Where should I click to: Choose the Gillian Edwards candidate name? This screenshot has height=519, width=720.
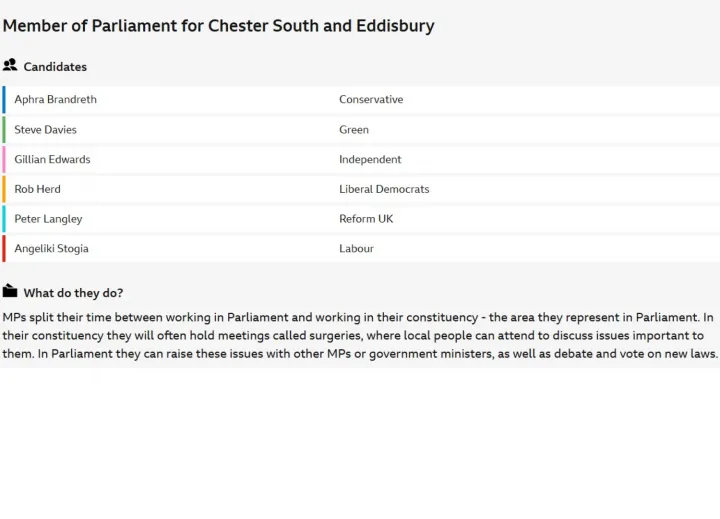(x=52, y=160)
